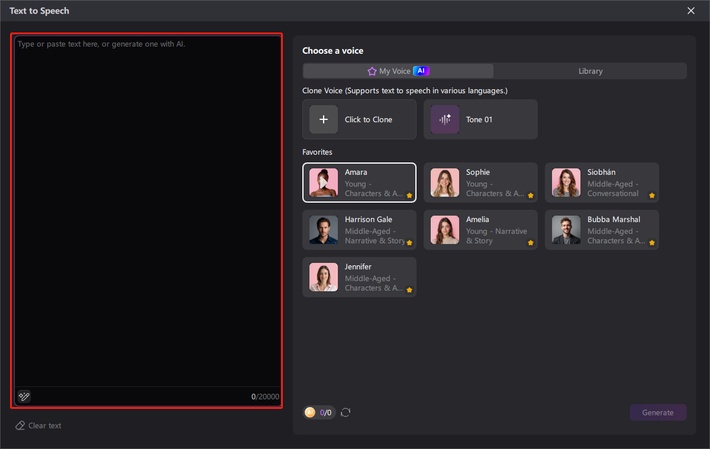Viewport: 710px width, 449px height.
Task: Pick the Jennifer voice avatar
Action: (x=323, y=277)
